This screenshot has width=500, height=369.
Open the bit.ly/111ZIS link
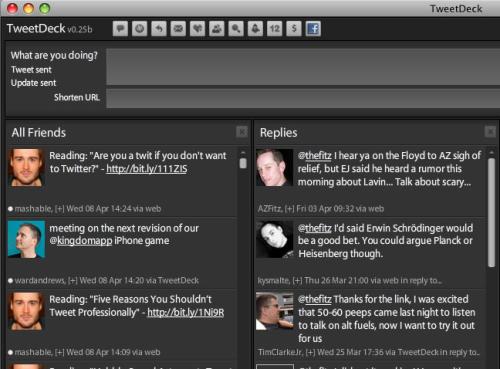click(x=147, y=169)
